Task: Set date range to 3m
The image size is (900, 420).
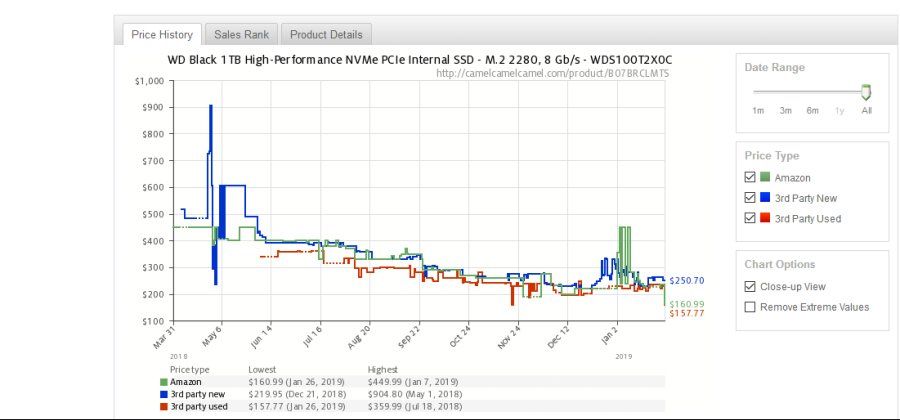Action: [785, 111]
